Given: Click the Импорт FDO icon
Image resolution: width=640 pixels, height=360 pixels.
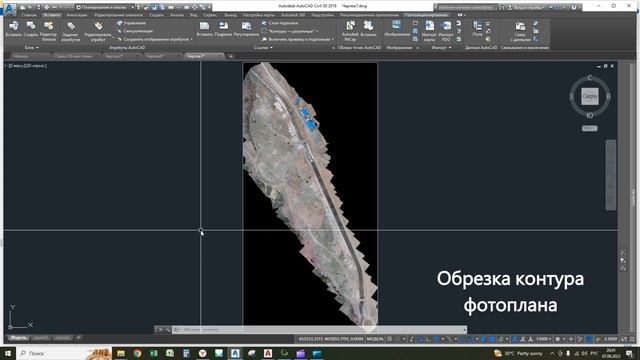Looking at the screenshot, I should 446,26.
